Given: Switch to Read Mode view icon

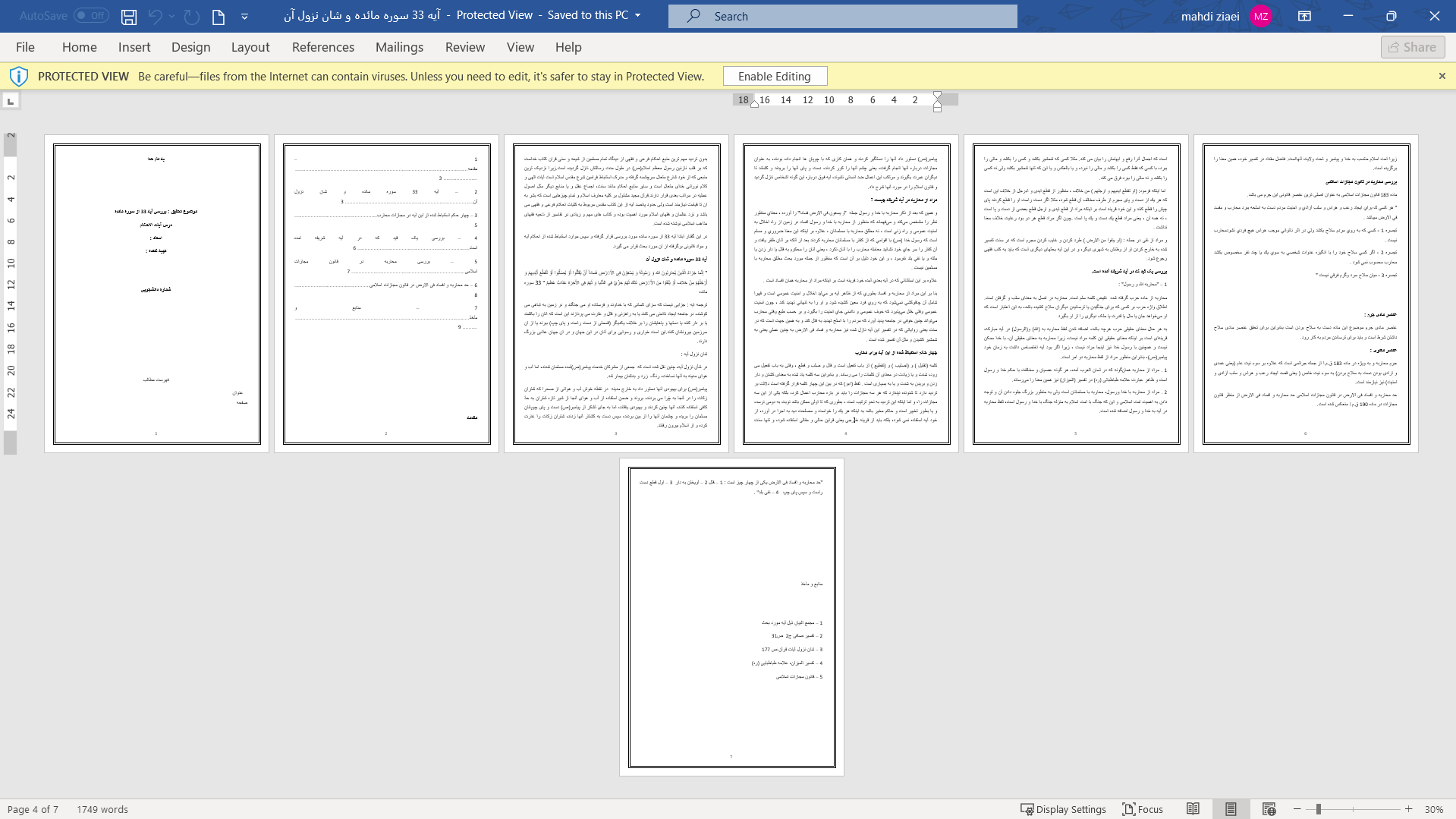Looking at the screenshot, I should (x=1193, y=809).
